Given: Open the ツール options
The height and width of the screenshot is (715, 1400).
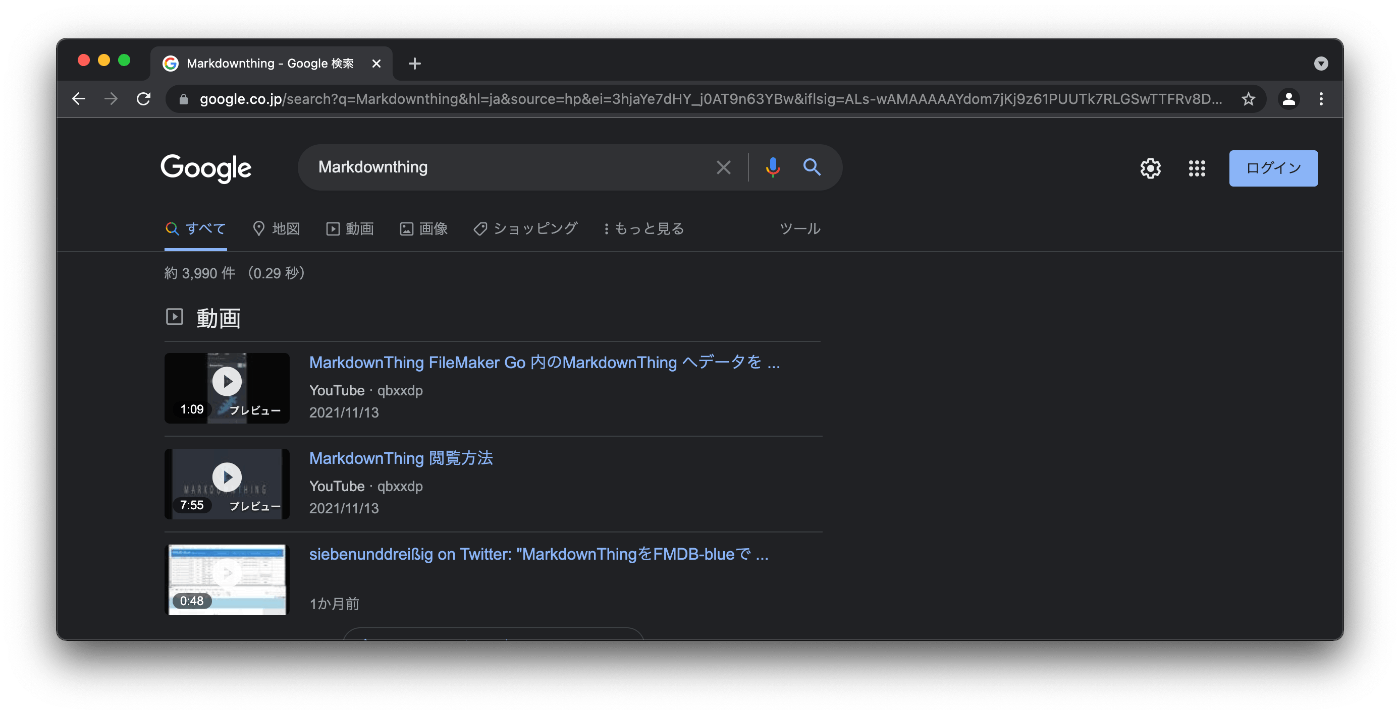Looking at the screenshot, I should (800, 228).
